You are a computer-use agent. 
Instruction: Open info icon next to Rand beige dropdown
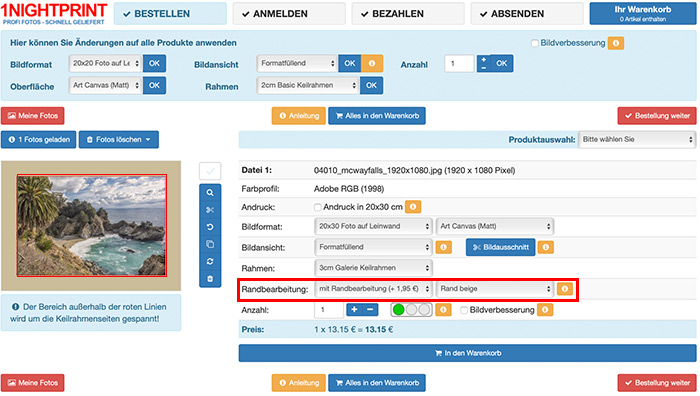(x=565, y=289)
